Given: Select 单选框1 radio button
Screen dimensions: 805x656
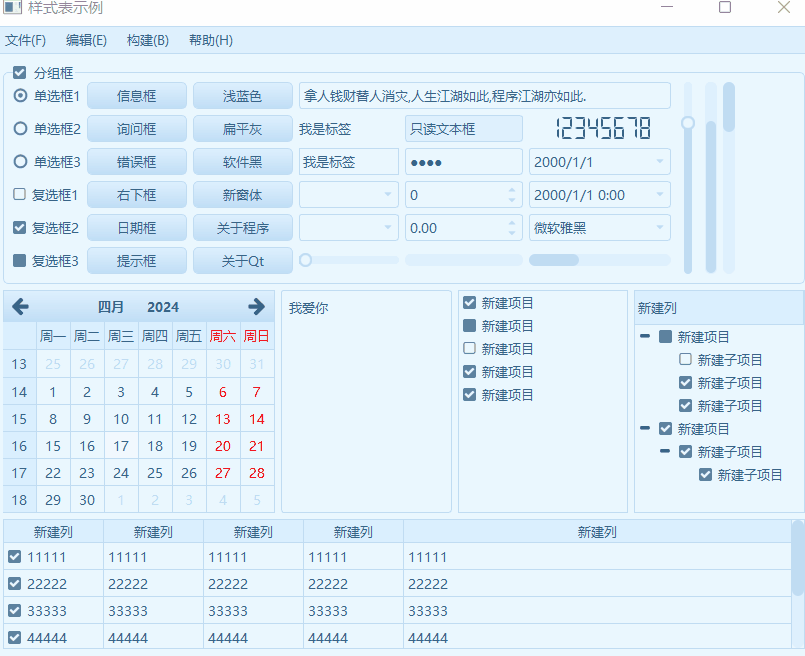Looking at the screenshot, I should 20,95.
